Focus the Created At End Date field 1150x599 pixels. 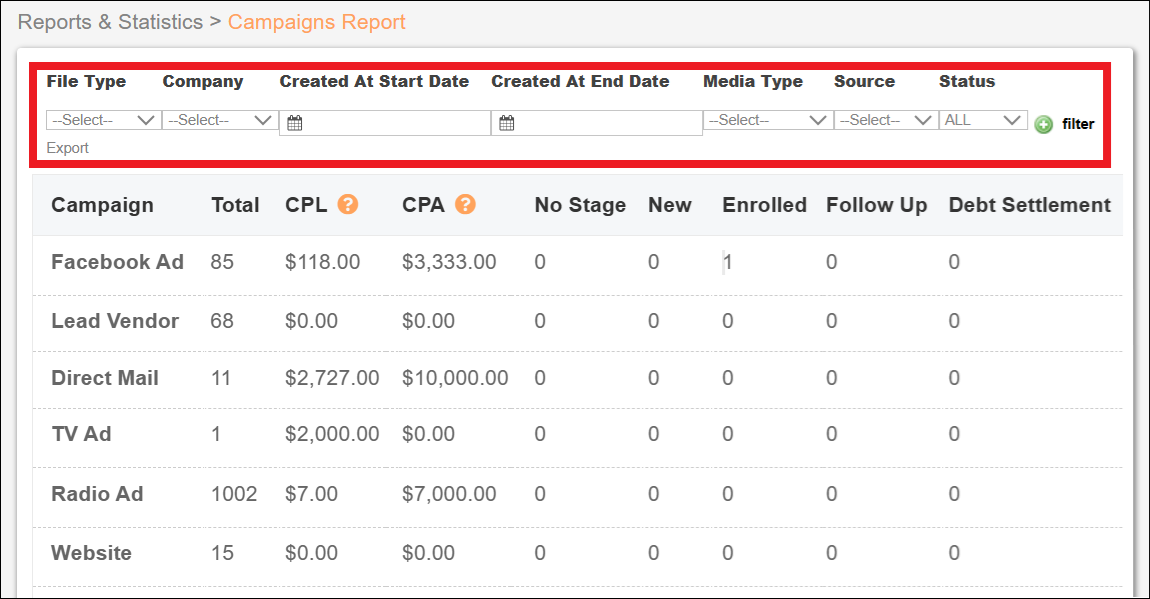[x=597, y=123]
